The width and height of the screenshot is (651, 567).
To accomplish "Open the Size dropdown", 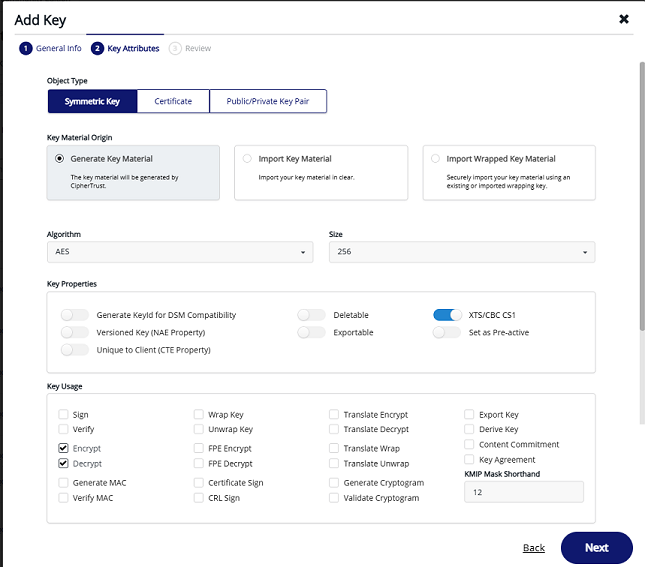I will coord(461,252).
